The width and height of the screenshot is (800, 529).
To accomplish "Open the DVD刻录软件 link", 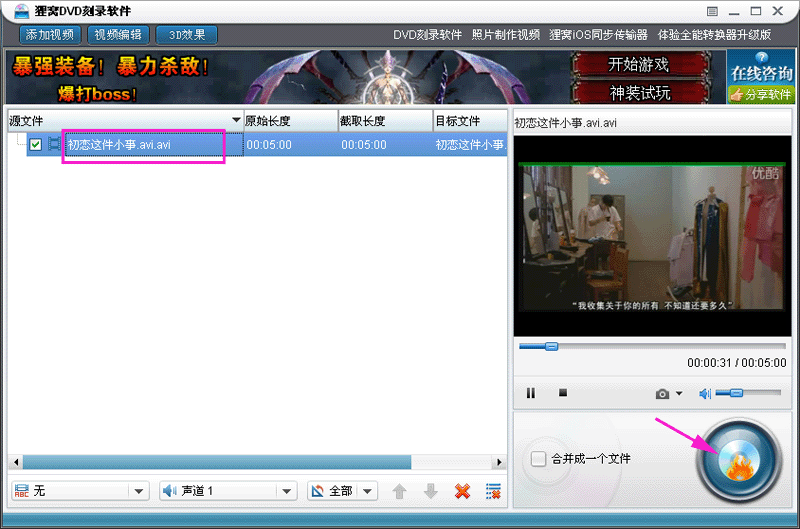I will tap(428, 35).
